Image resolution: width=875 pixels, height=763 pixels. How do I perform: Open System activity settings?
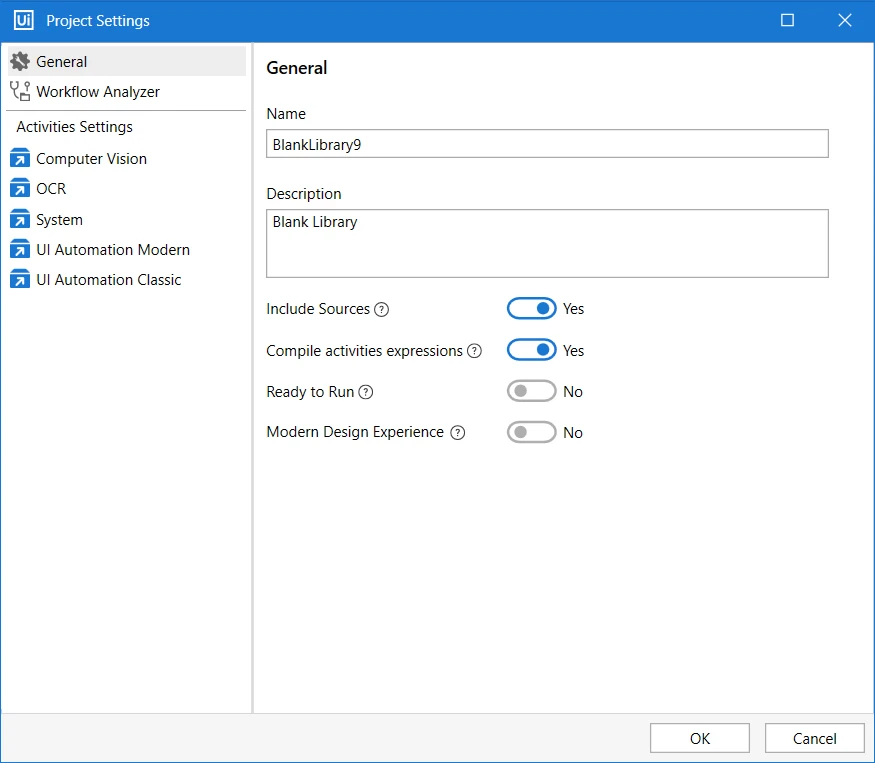click(x=127, y=219)
